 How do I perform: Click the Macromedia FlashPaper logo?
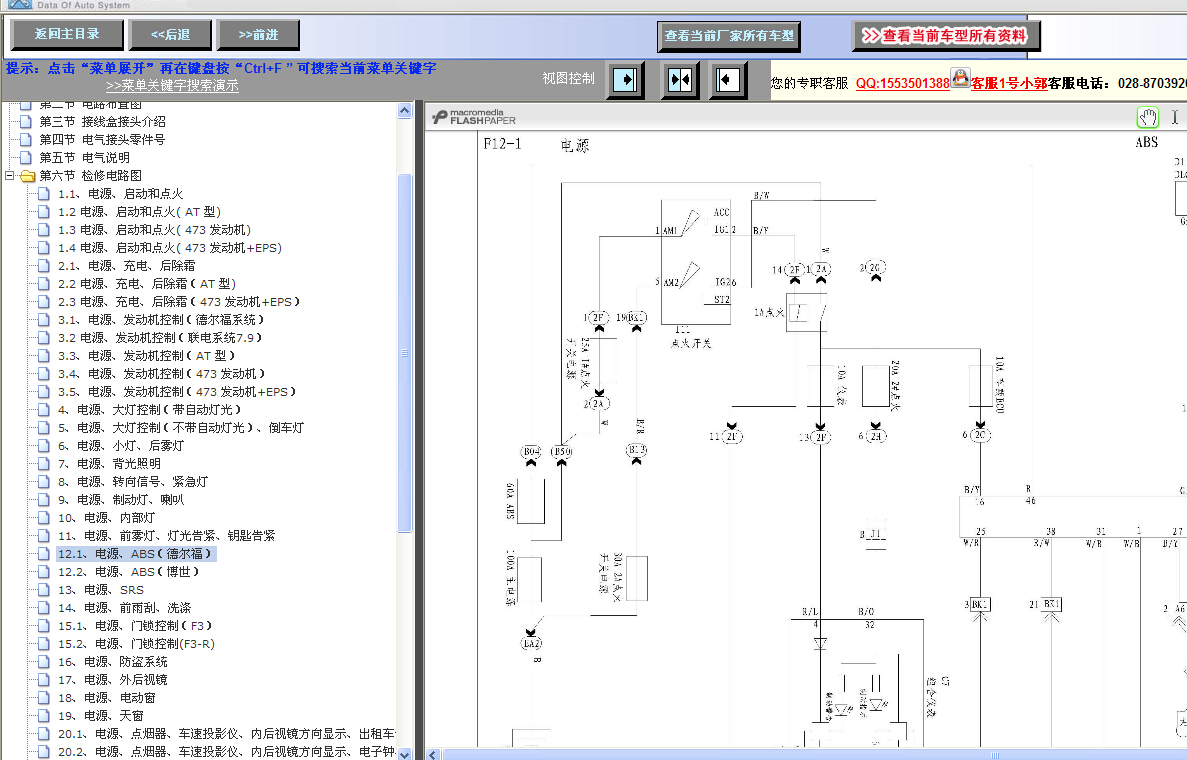[474, 117]
